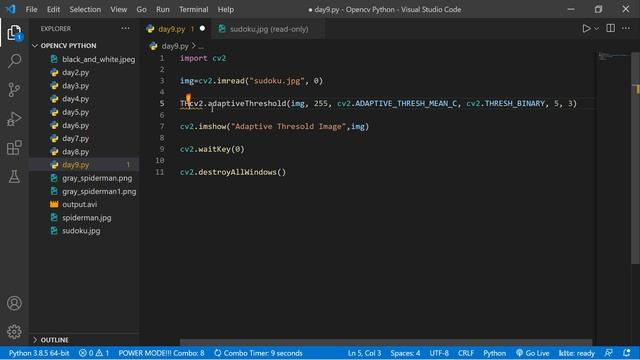The height and width of the screenshot is (360, 640).
Task: Open day5.py file
Action: click(76, 112)
